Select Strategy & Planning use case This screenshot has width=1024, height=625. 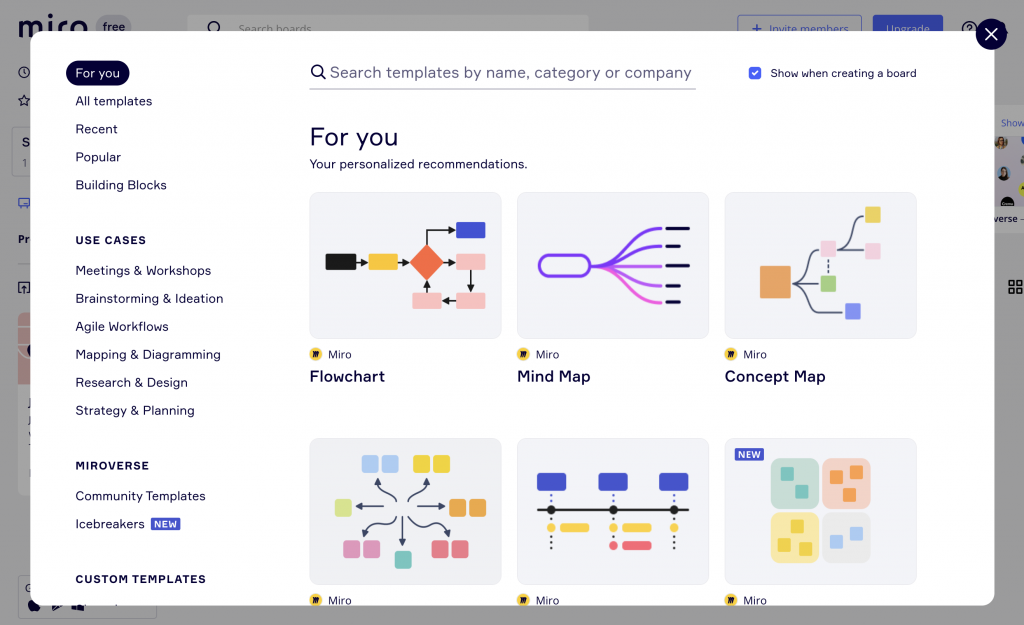[x=135, y=411]
